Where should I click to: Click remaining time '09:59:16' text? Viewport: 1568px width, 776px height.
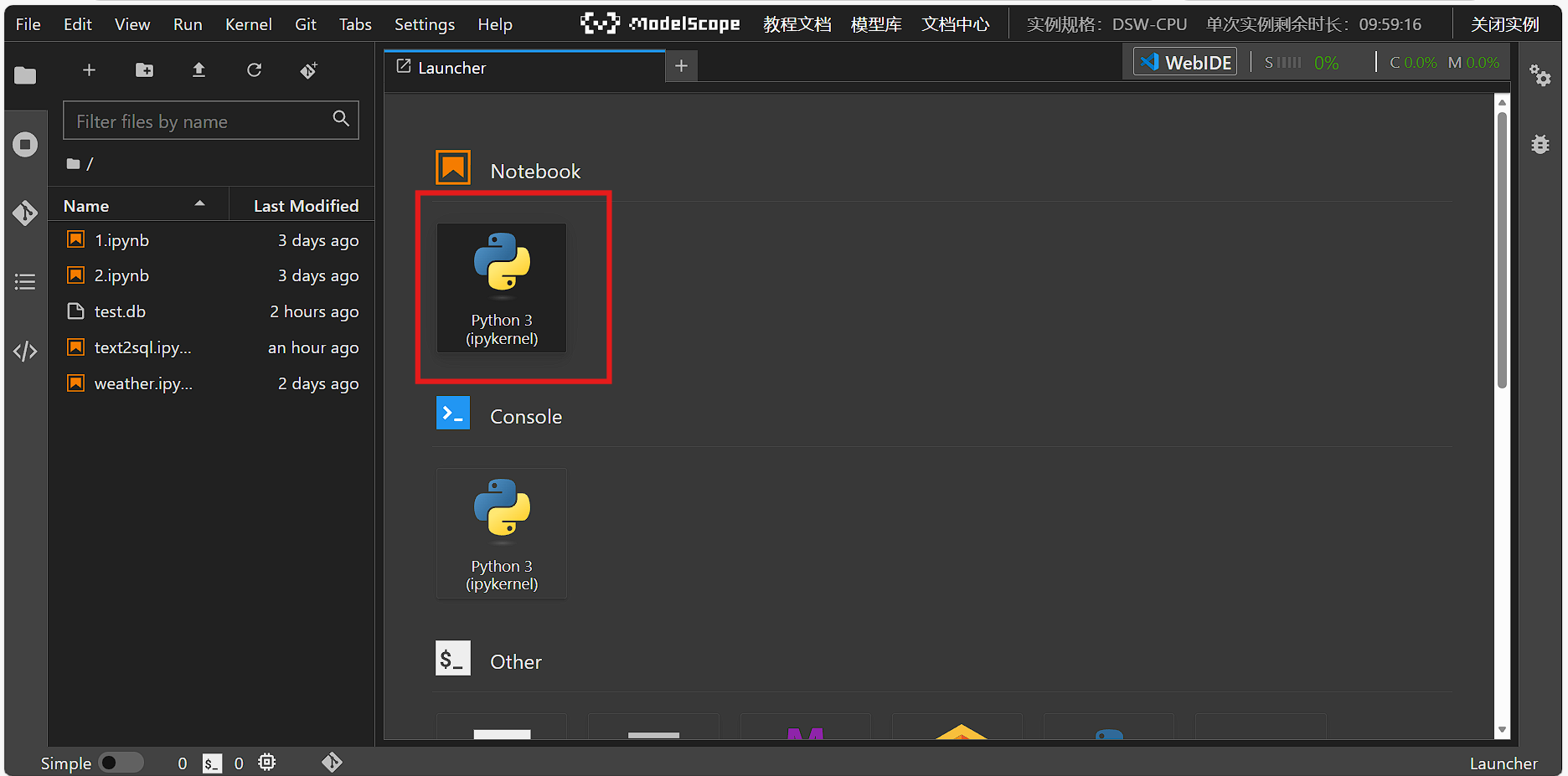[1390, 24]
